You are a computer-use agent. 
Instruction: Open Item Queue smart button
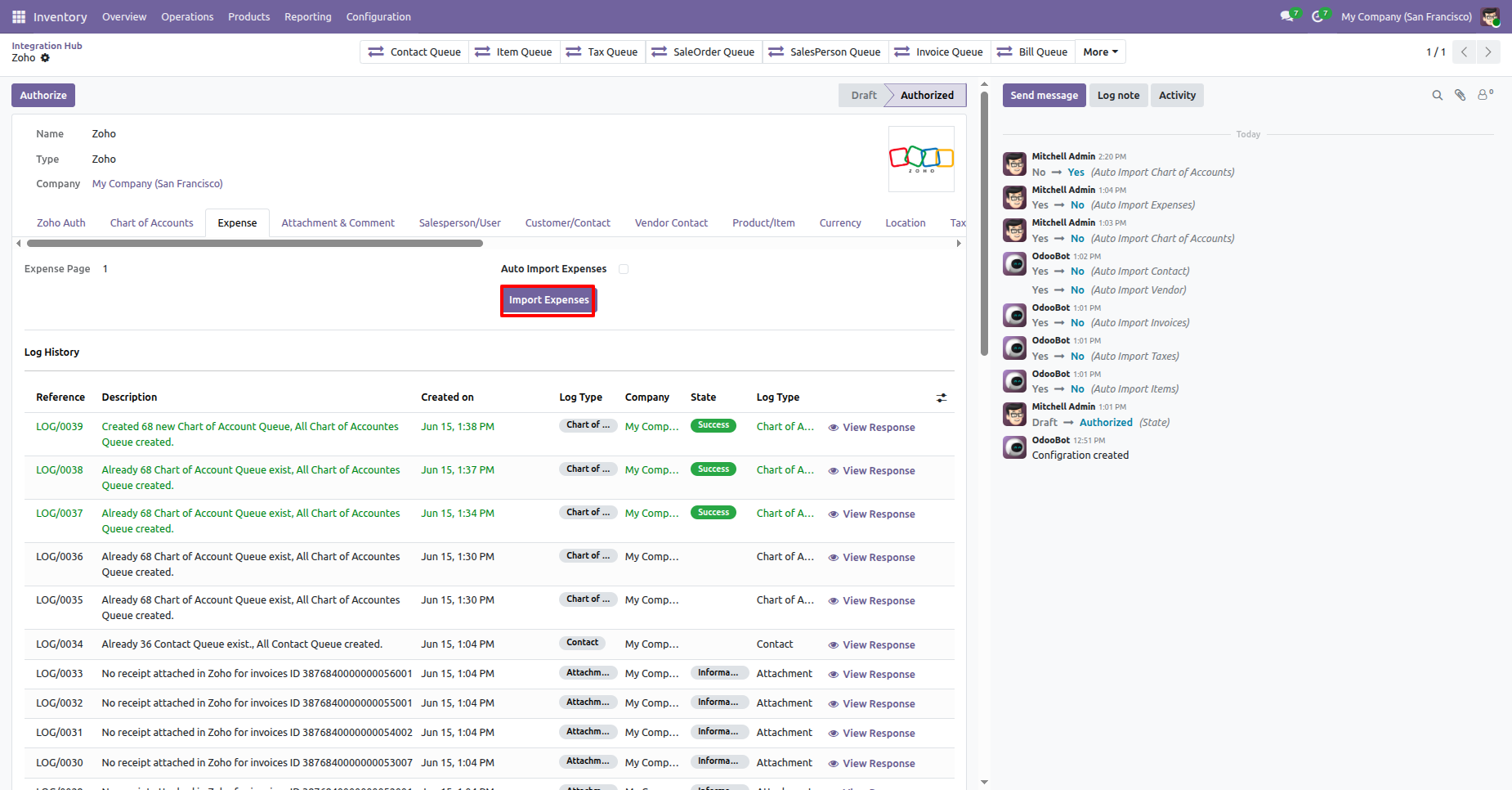click(514, 52)
